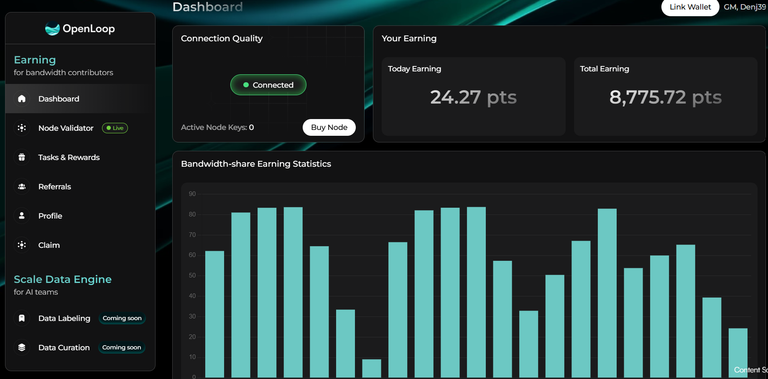768x379 pixels.
Task: Click the OpenLoop logo icon
Action: click(x=52, y=29)
